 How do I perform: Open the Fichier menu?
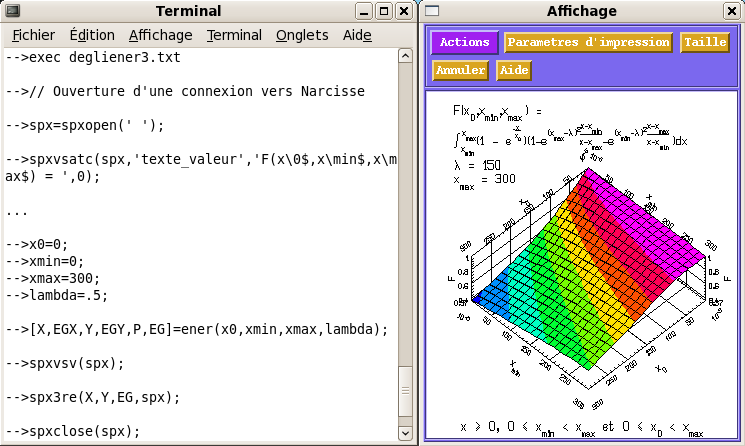pyautogui.click(x=33, y=35)
